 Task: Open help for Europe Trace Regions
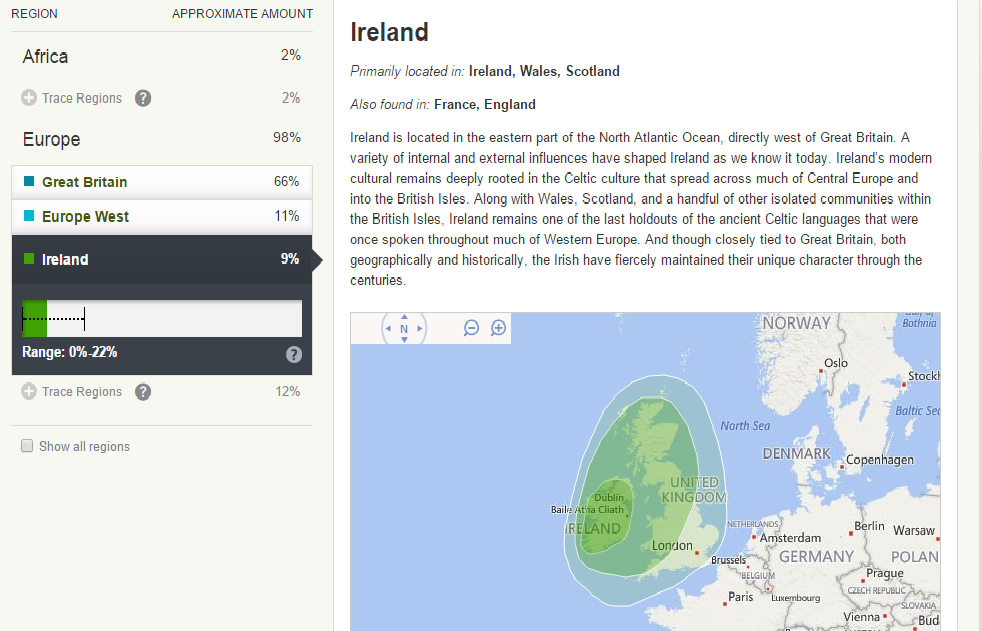(x=143, y=392)
